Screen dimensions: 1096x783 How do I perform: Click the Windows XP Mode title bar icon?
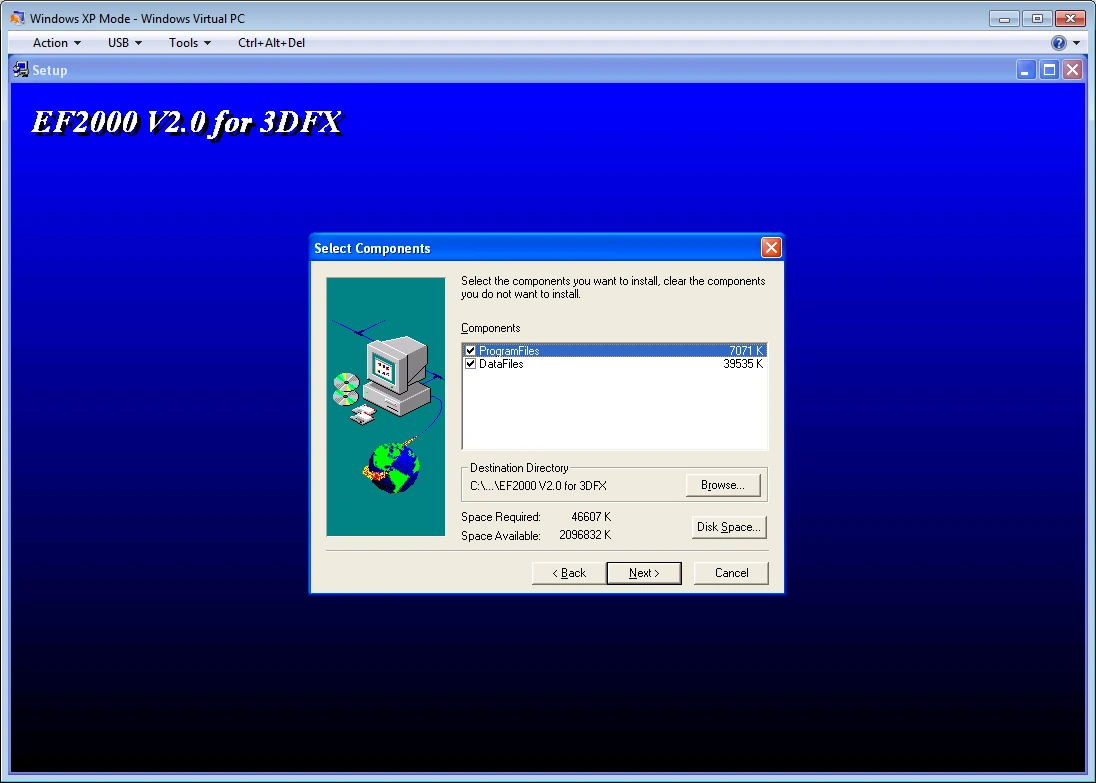pos(17,18)
